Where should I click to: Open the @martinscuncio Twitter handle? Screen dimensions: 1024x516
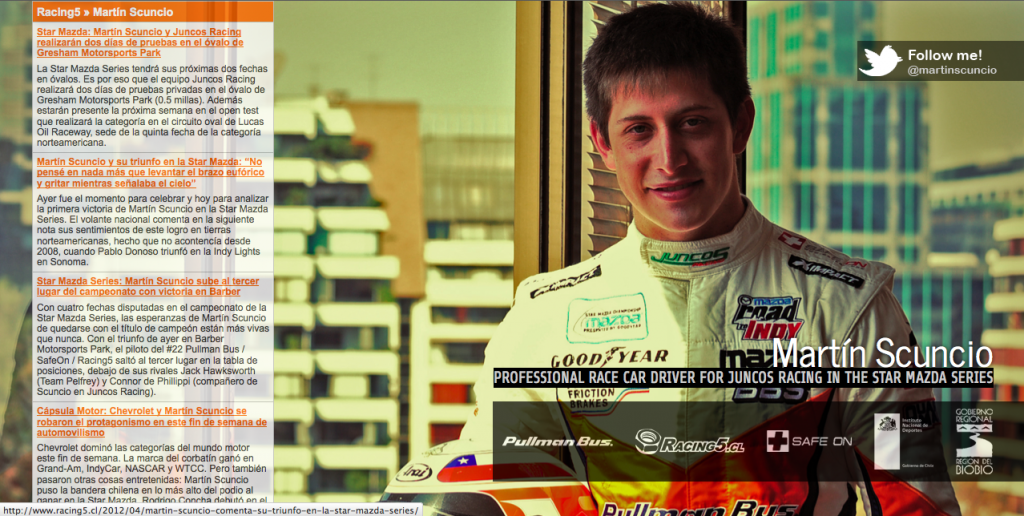point(952,71)
